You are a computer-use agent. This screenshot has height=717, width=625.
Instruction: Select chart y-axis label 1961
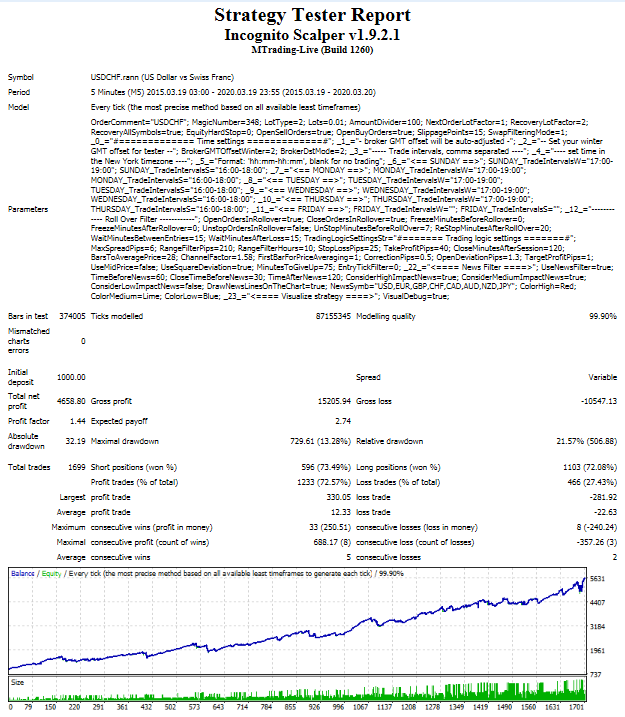pyautogui.click(x=597, y=651)
